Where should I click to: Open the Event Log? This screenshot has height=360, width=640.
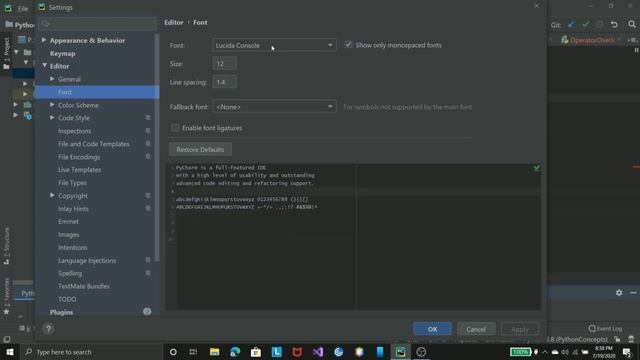click(x=605, y=328)
